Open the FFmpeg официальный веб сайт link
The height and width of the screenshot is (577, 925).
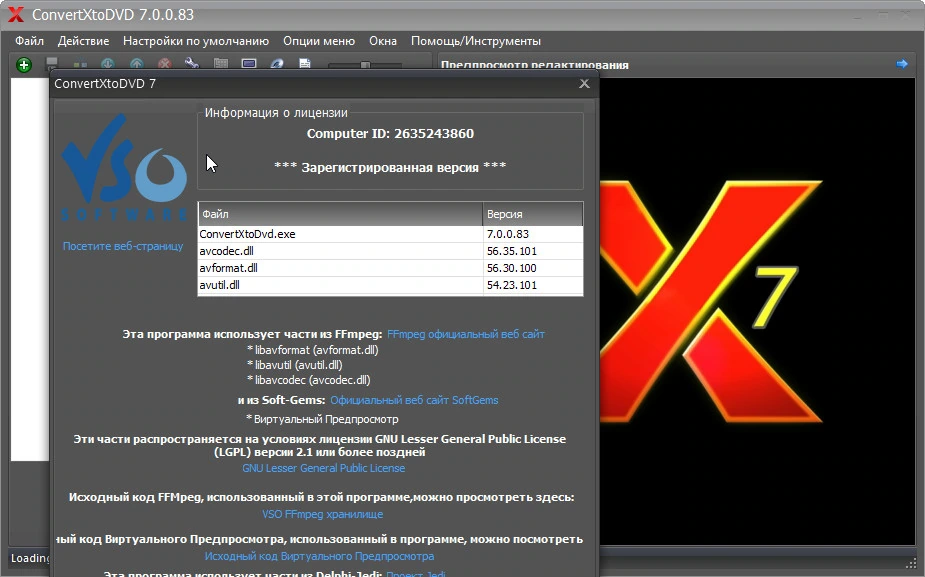(x=465, y=334)
